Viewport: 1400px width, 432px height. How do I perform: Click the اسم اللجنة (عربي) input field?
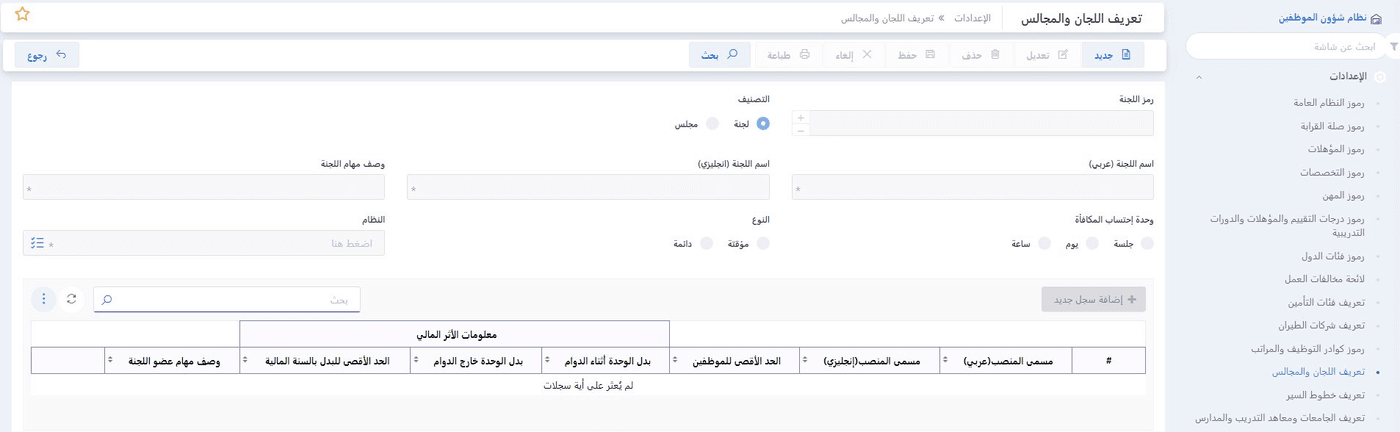(972, 187)
